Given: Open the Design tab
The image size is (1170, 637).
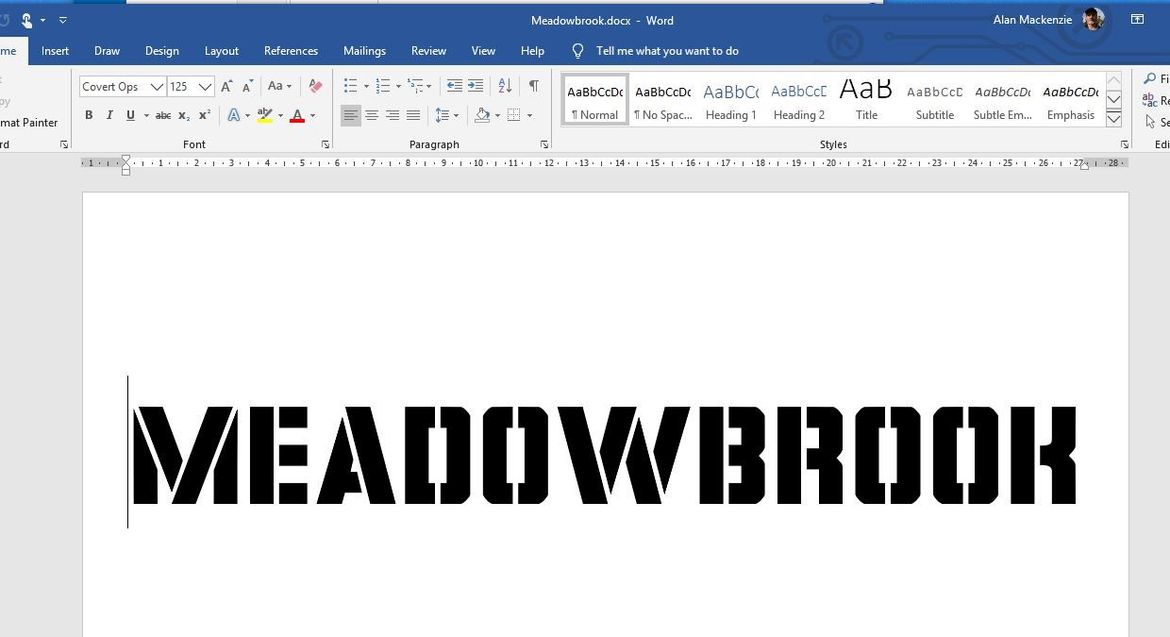Looking at the screenshot, I should pos(162,51).
